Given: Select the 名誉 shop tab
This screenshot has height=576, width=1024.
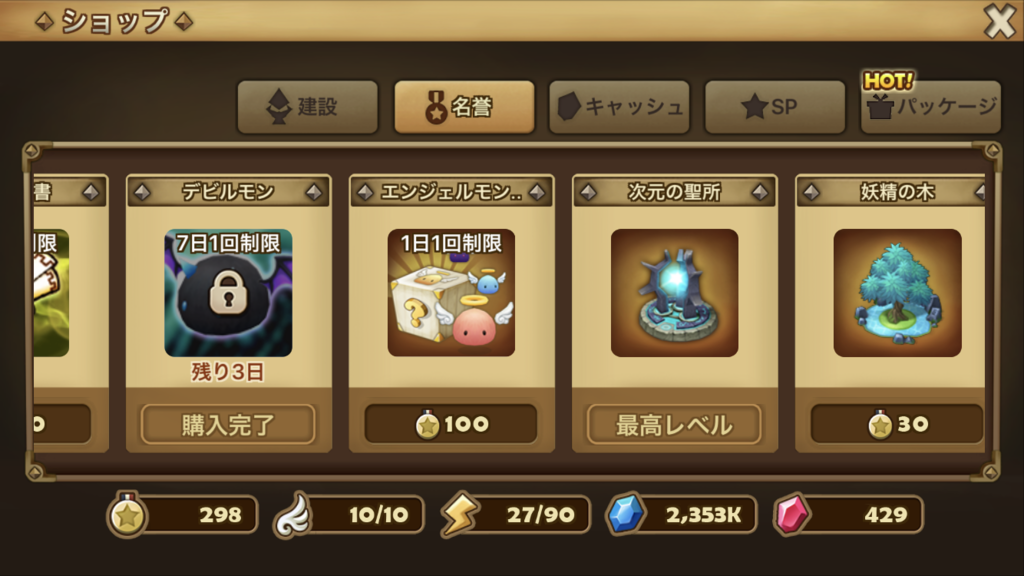Looking at the screenshot, I should pyautogui.click(x=464, y=107).
